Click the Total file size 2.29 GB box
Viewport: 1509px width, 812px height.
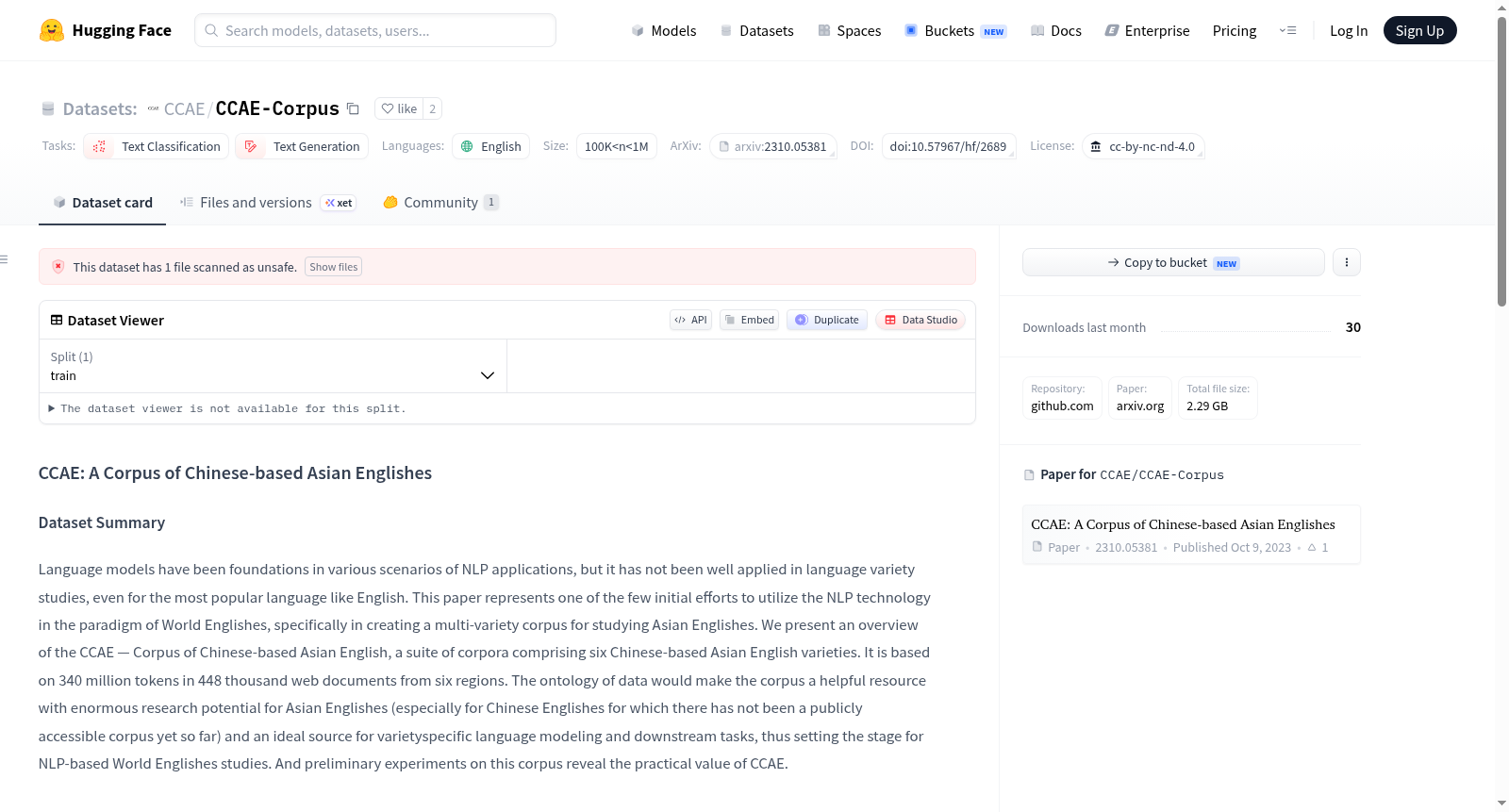point(1218,397)
